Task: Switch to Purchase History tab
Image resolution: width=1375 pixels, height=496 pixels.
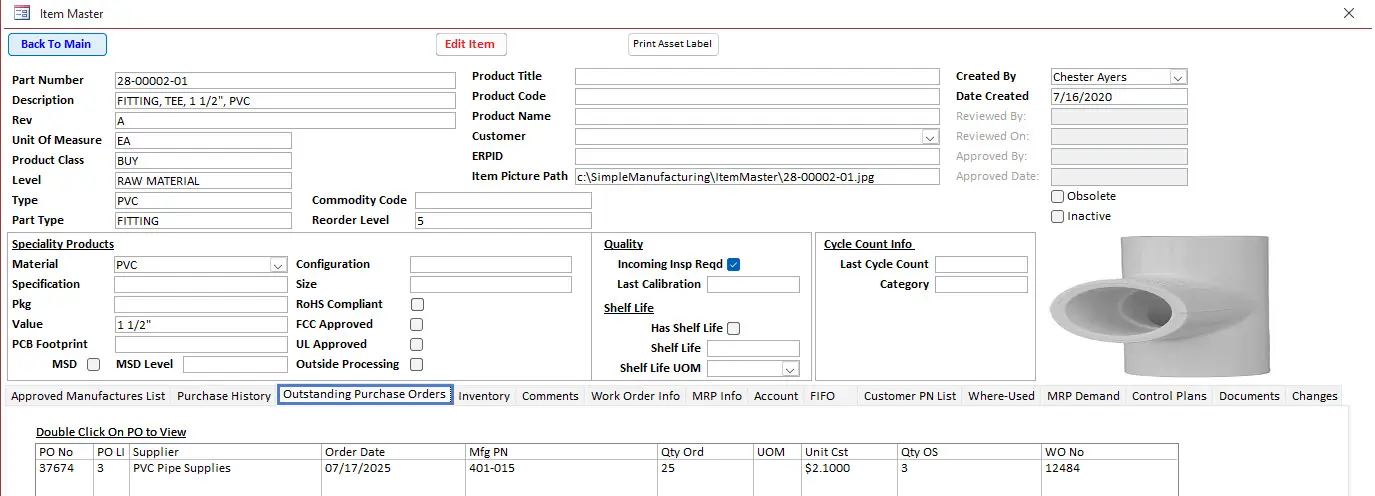Action: tap(224, 396)
